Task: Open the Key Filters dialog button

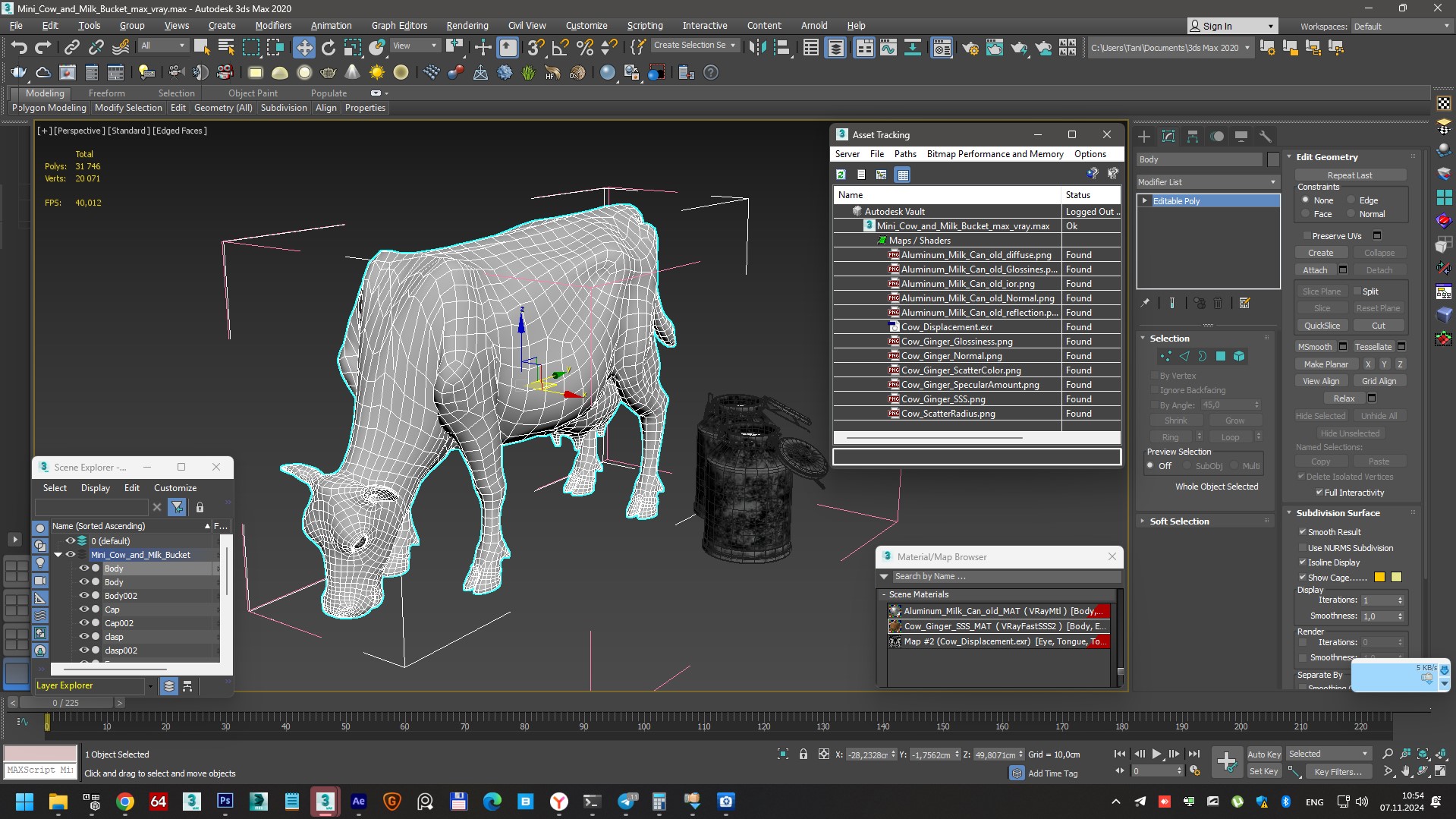Action: [1338, 772]
